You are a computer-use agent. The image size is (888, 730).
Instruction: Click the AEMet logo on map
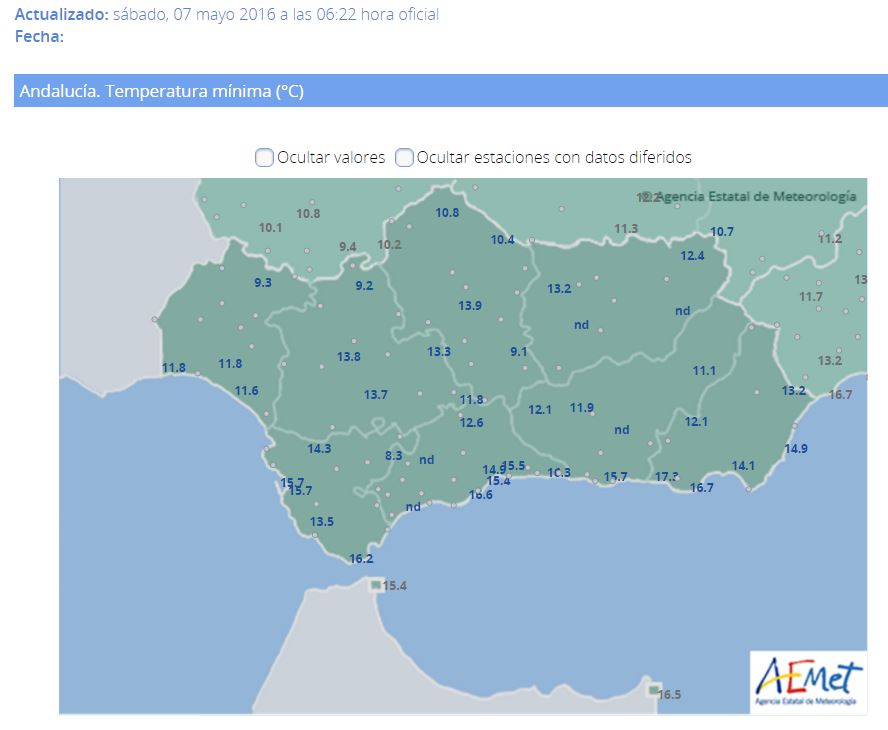(808, 680)
